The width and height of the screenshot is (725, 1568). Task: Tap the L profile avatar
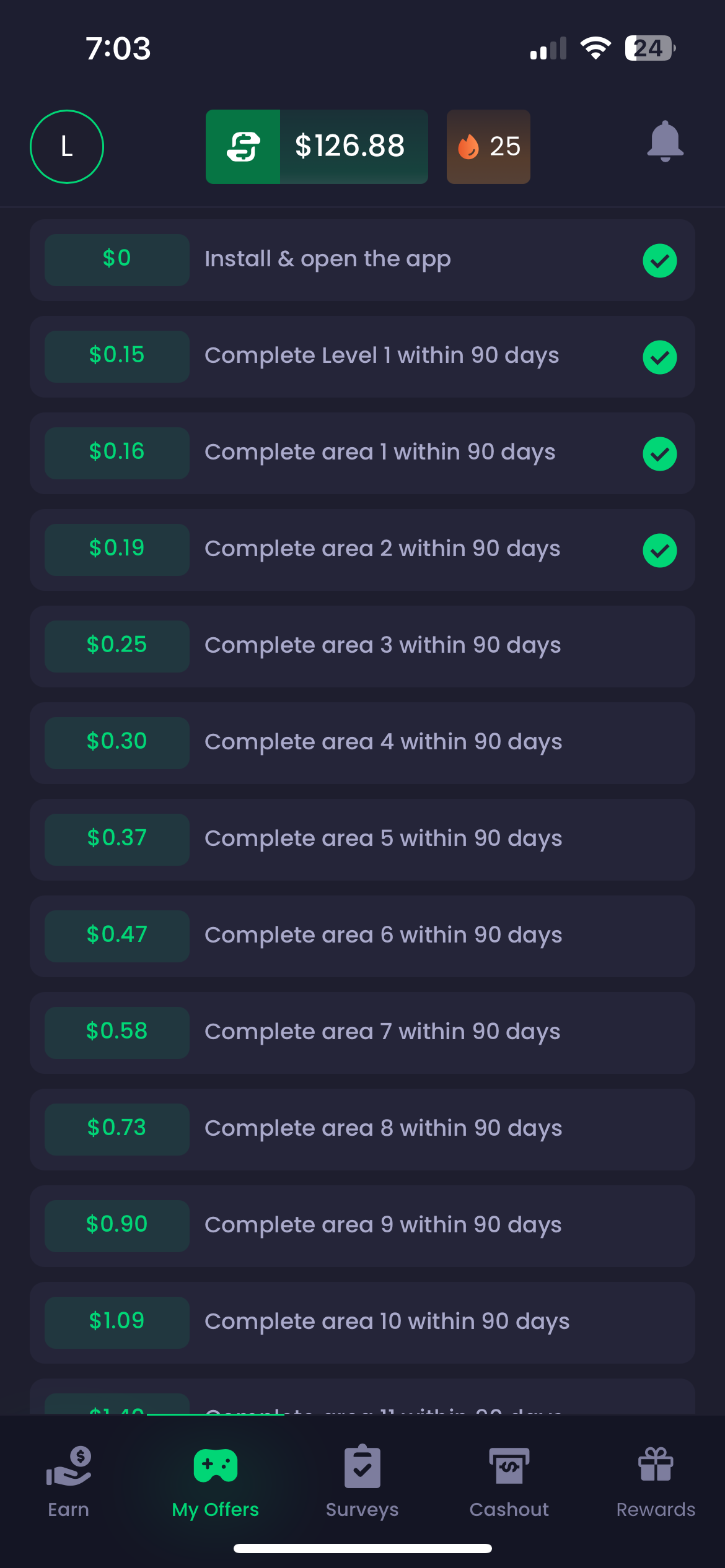click(67, 147)
